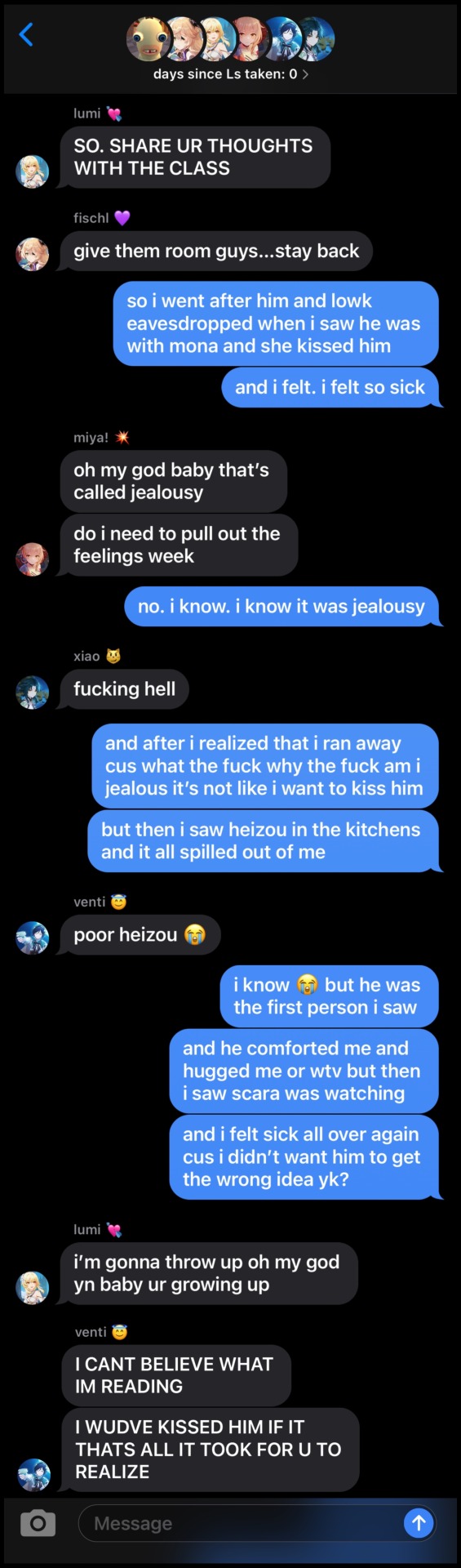
Task: Tap 'I CANT BELIEVE WHAT IM READING' bubble
Action: pos(175,1375)
